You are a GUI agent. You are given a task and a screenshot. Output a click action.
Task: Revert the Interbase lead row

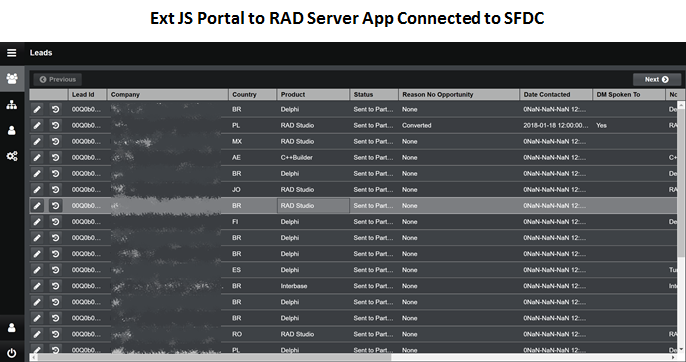(56, 286)
